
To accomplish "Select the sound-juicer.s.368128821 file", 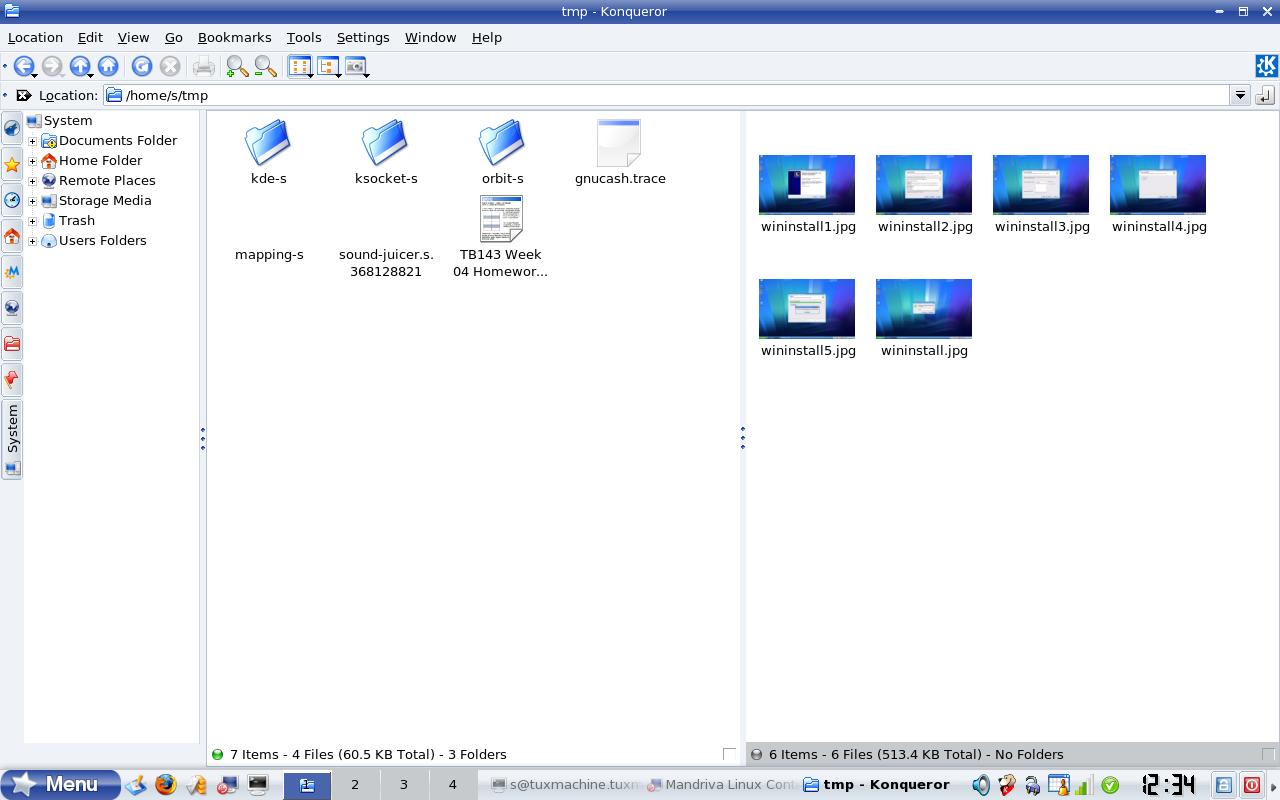I will point(386,262).
